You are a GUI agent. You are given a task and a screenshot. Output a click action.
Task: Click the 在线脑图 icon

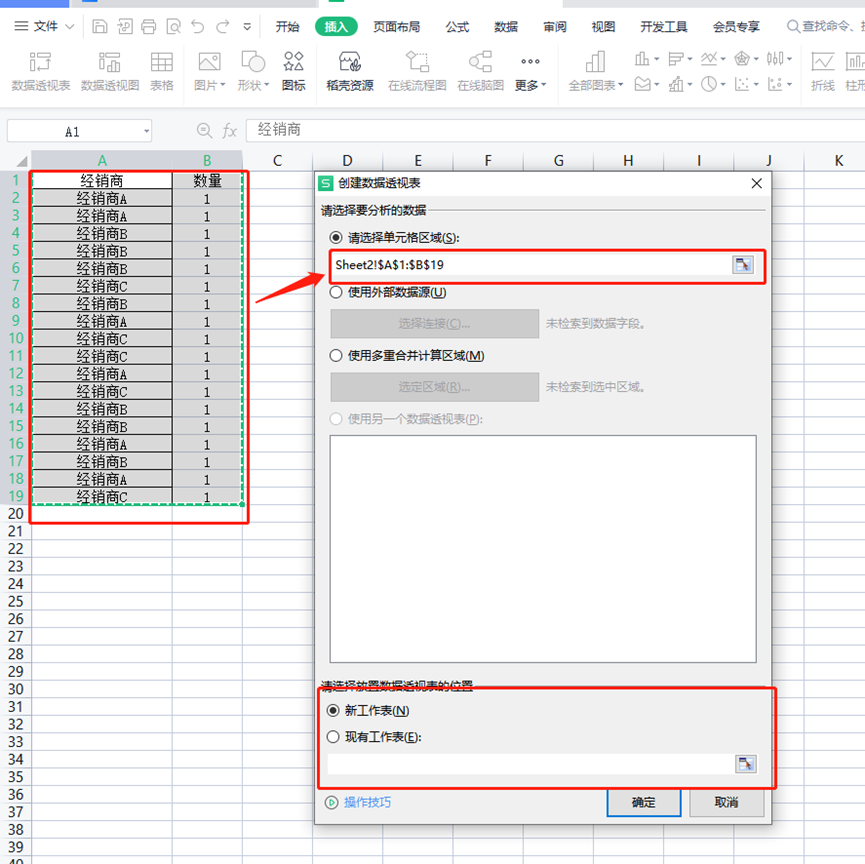click(x=480, y=71)
